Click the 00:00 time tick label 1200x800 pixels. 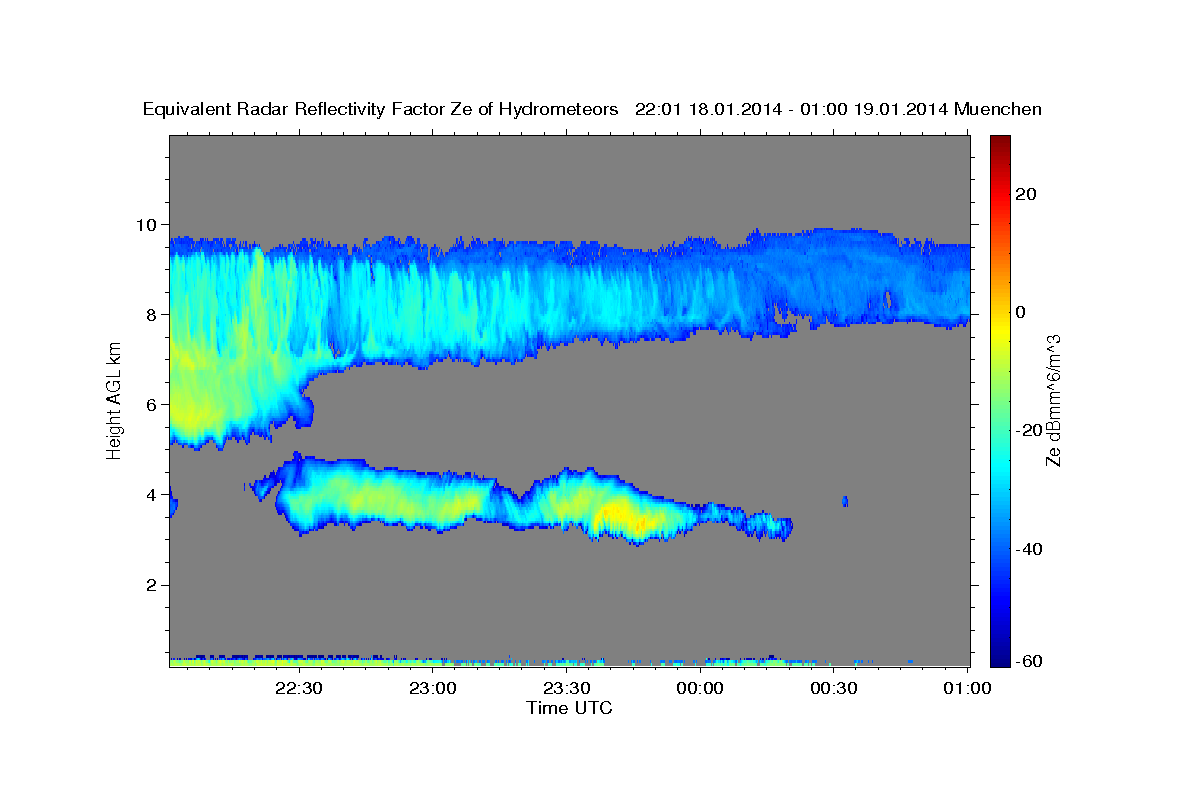click(700, 688)
